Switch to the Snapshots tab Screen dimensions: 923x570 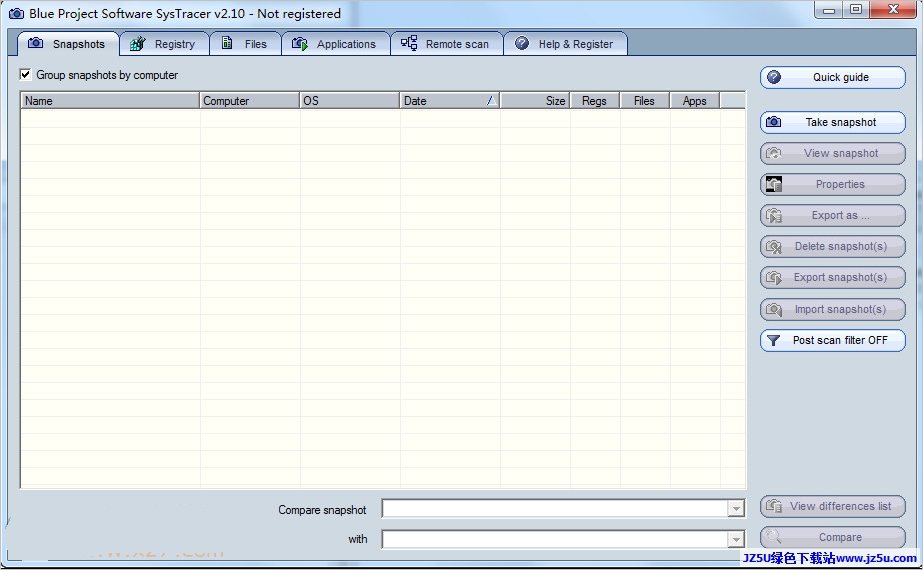pyautogui.click(x=68, y=44)
